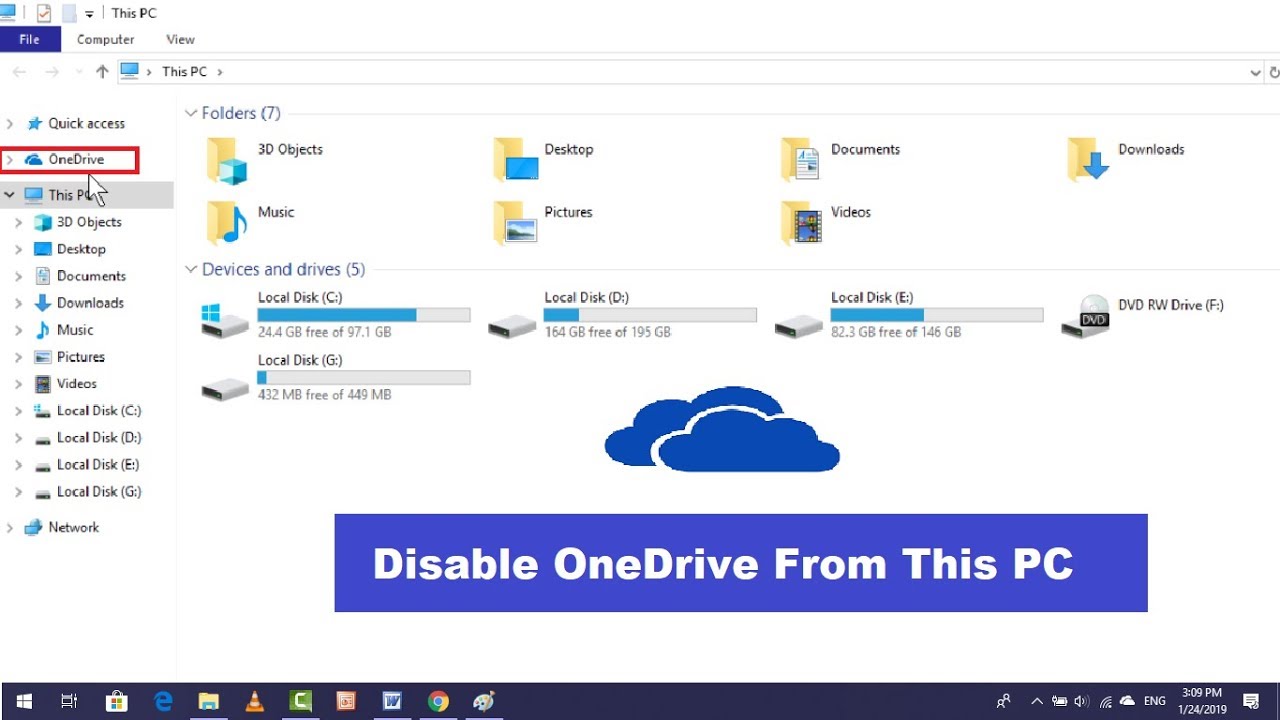Click the Local Disk (C:) usage bar
Viewport: 1280px width, 720px height.
364,315
